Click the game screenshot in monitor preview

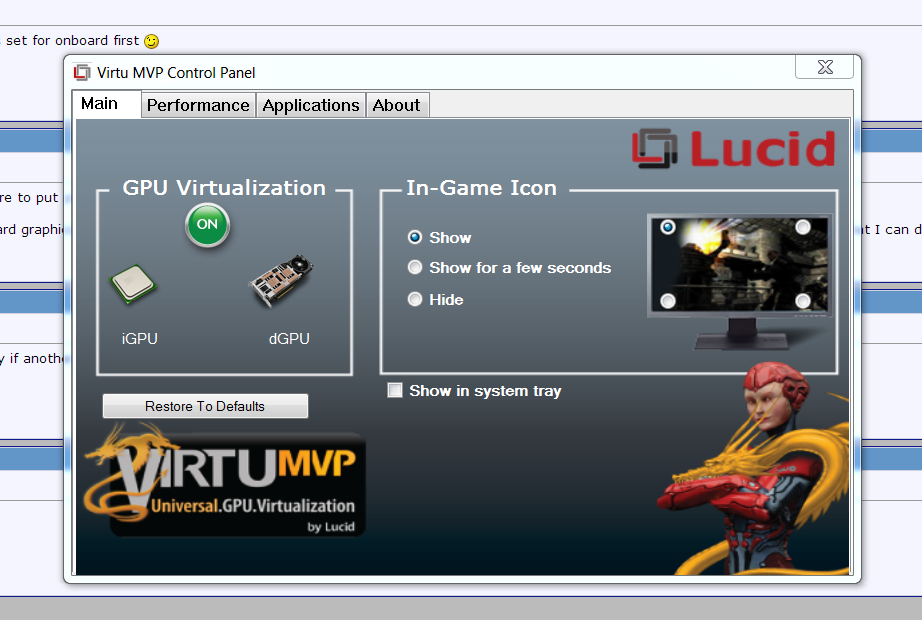(740, 264)
